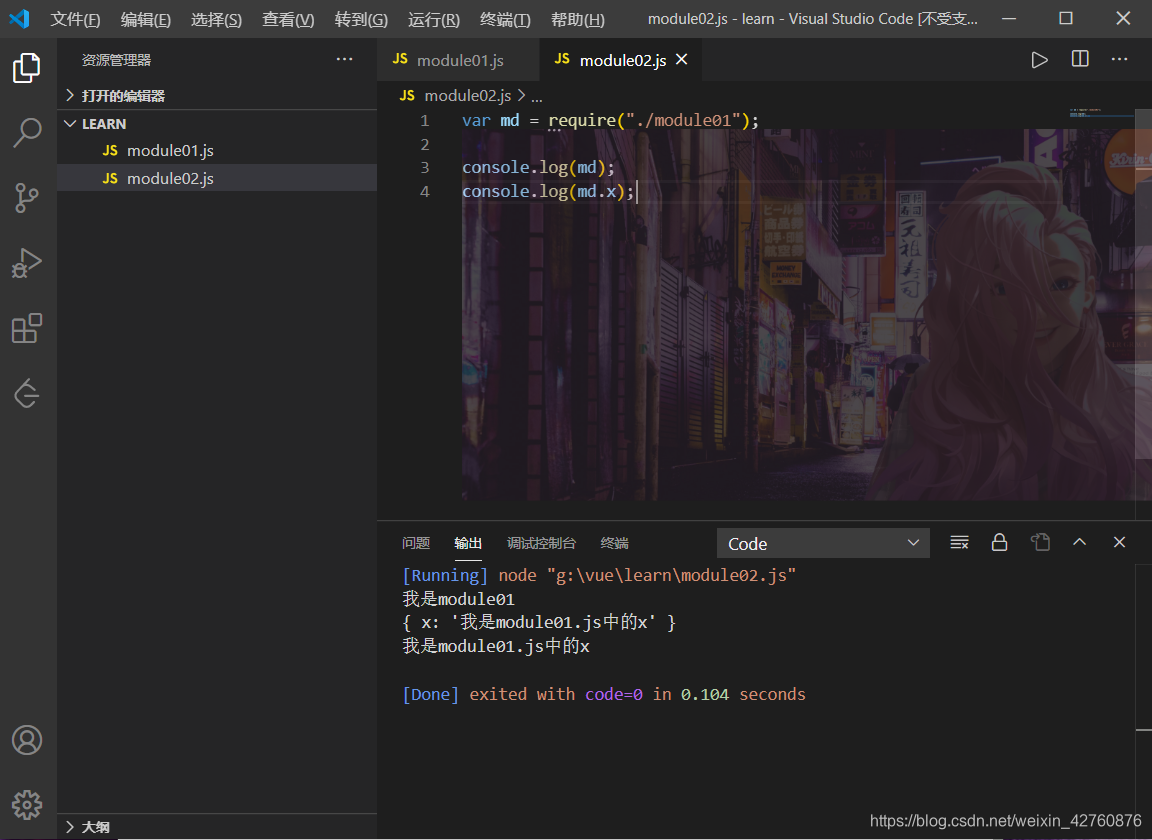Click line number 2 in the gutter
1152x840 pixels.
[425, 144]
